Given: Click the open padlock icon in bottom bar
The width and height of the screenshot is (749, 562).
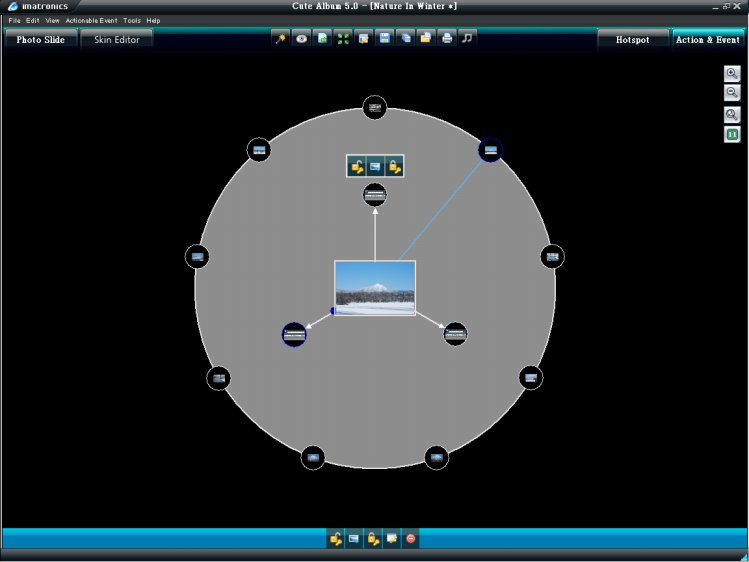Looking at the screenshot, I should tap(335, 539).
